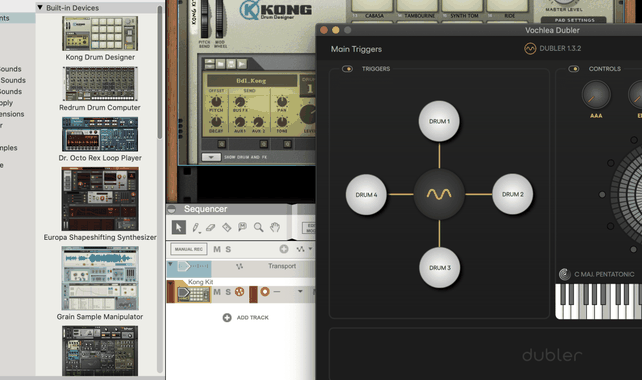
Task: Mute the Kong Kit track
Action: tap(217, 292)
